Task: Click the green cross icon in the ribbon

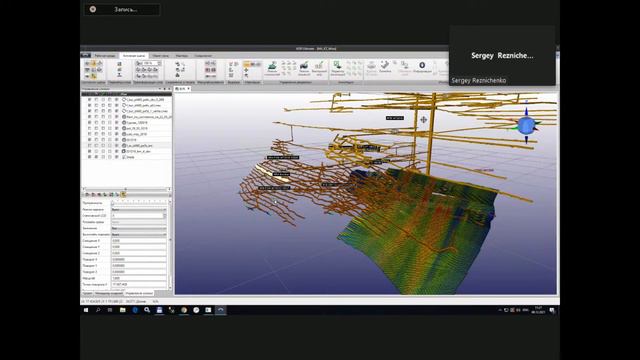Action: (246, 70)
